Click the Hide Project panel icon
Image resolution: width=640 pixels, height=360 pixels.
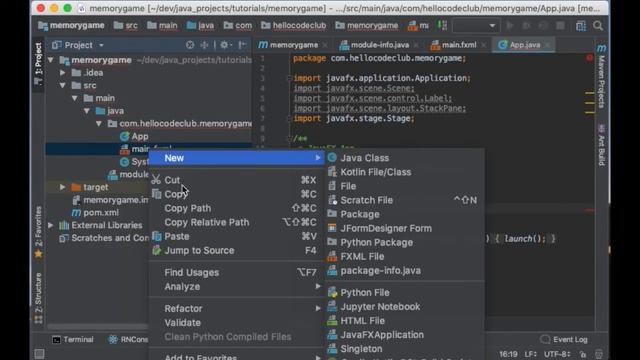click(242, 45)
